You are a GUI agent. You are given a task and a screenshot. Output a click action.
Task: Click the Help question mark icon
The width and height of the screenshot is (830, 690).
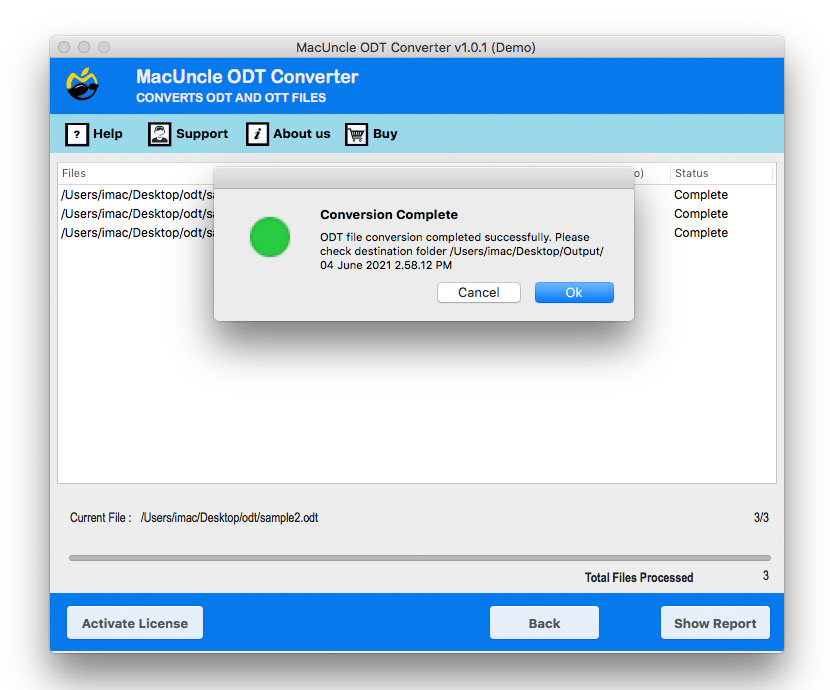pyautogui.click(x=78, y=134)
